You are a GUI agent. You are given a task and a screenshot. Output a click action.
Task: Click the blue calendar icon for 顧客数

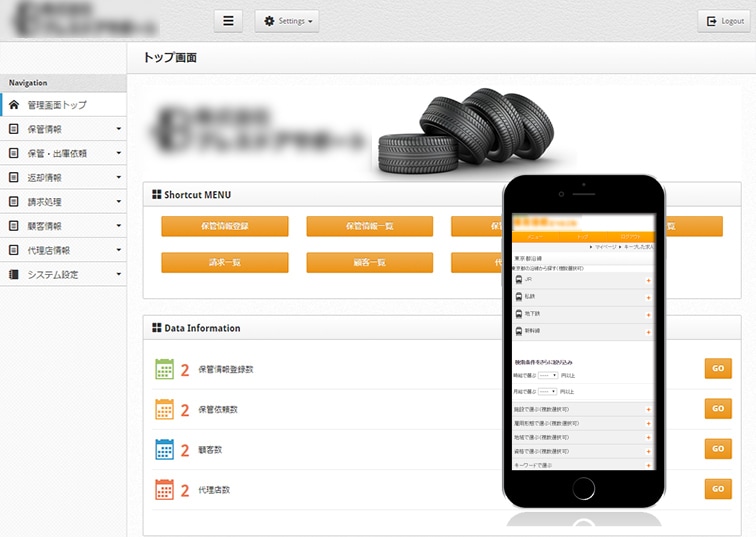coord(164,449)
